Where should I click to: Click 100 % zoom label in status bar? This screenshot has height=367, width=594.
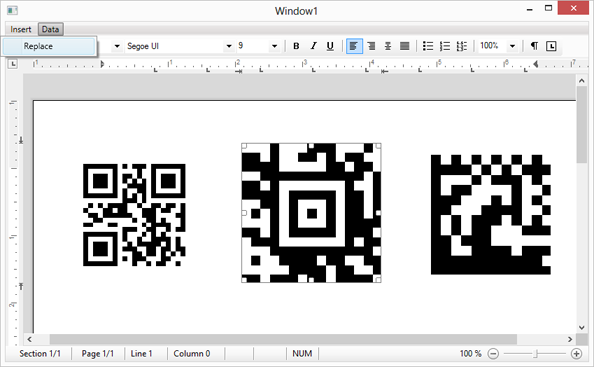[x=471, y=354]
